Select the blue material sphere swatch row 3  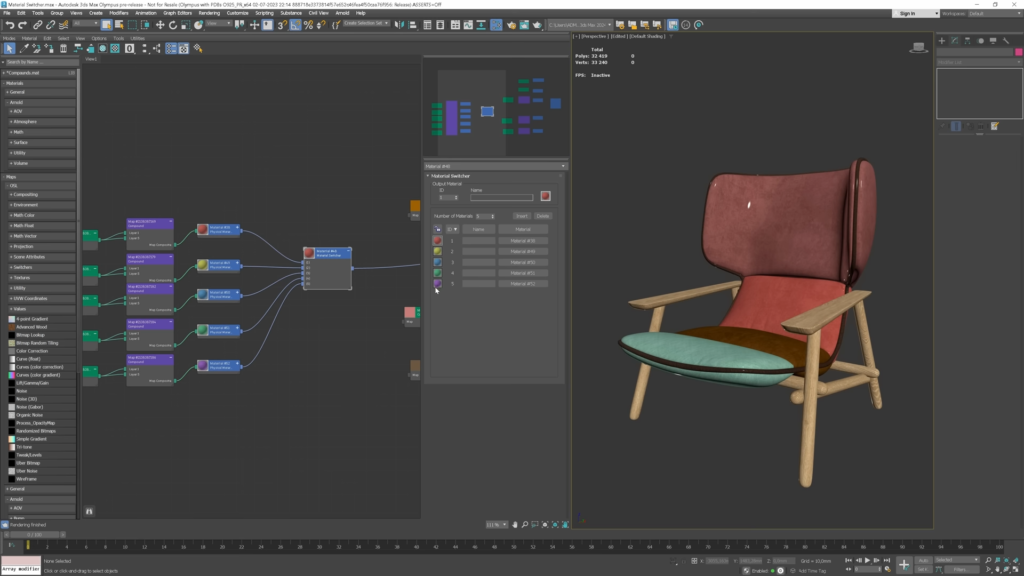[438, 262]
